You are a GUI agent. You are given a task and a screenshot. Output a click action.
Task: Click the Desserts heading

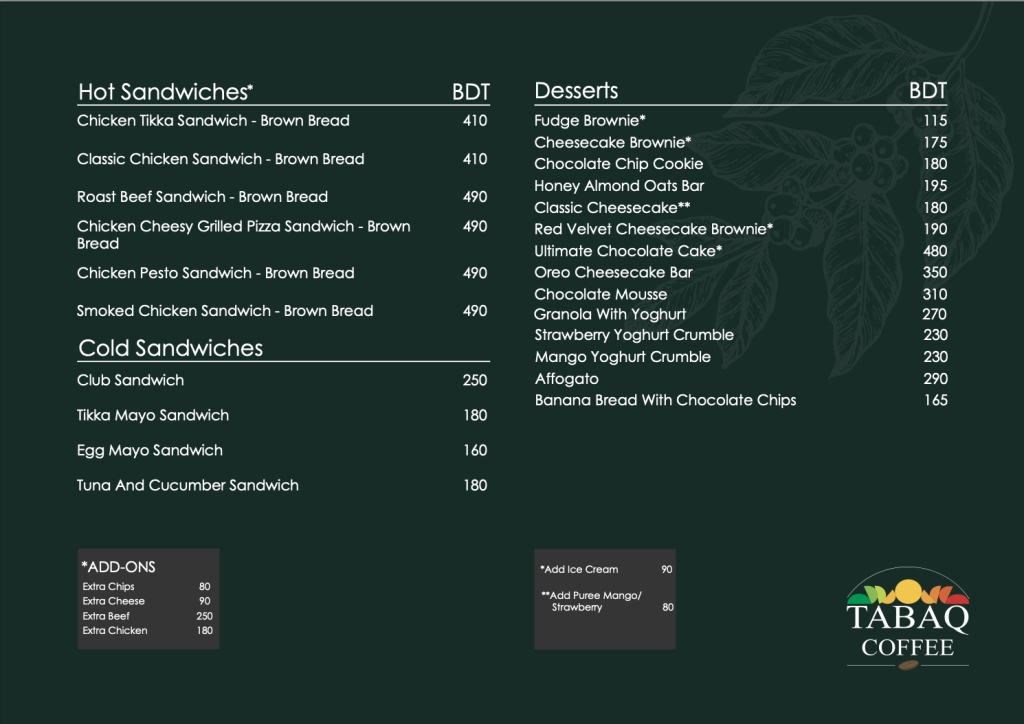[577, 91]
